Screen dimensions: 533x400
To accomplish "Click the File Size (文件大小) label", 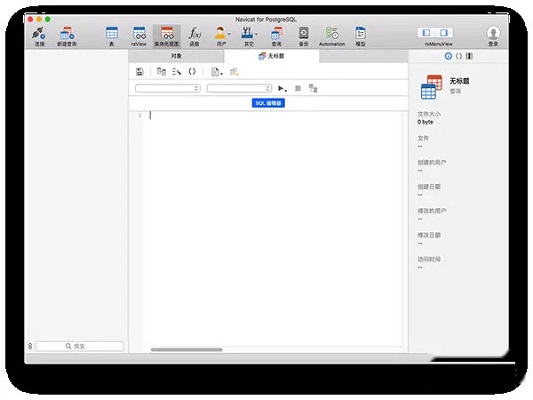I will 429,114.
